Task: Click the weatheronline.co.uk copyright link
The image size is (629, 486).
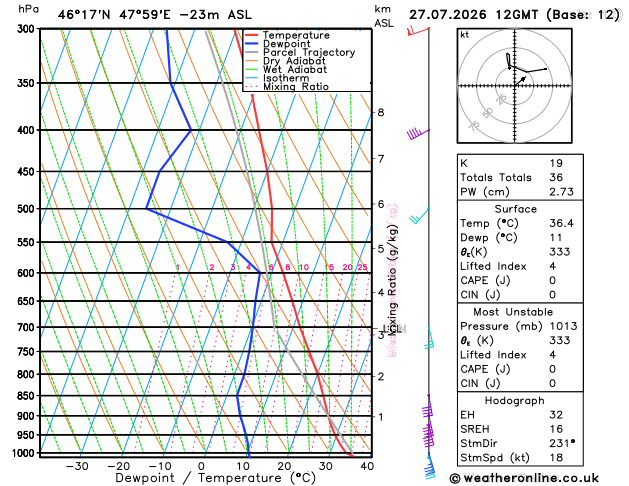Action: point(524,478)
